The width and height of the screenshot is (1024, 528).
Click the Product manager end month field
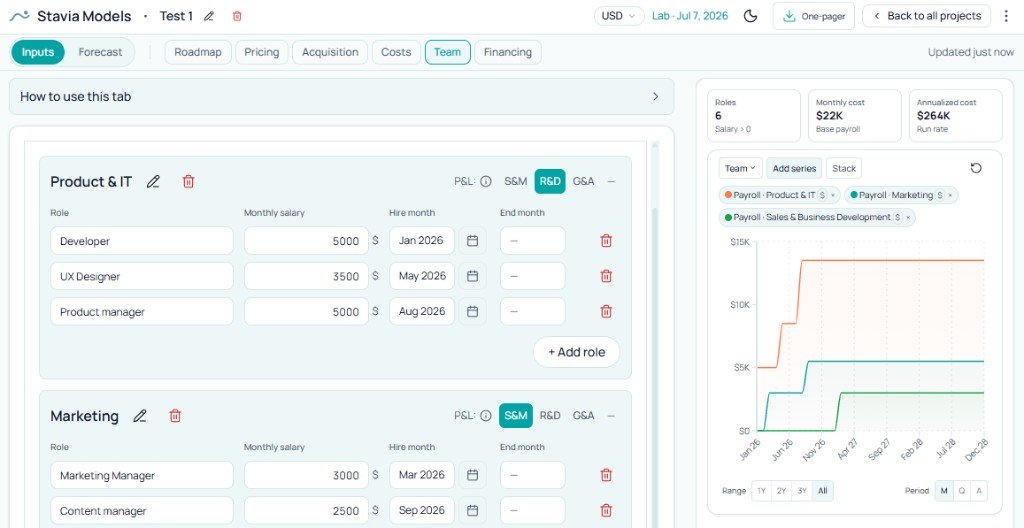[533, 311]
